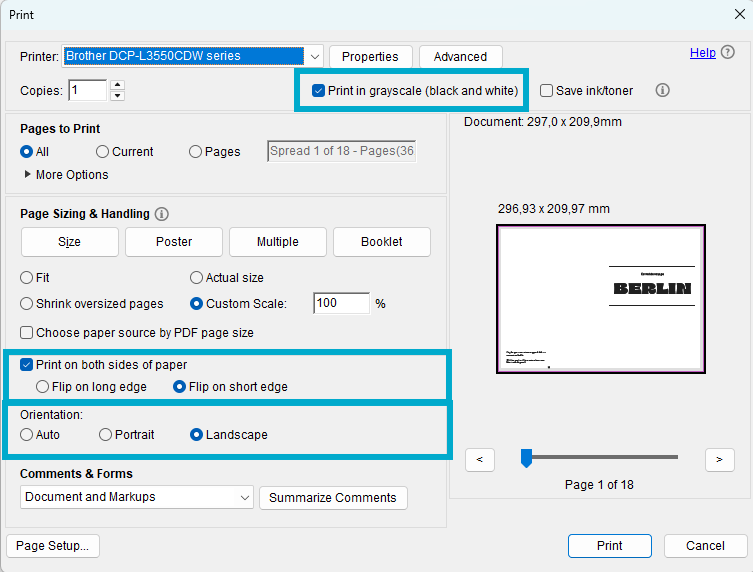Click the page preview slider handle
This screenshot has height=572, width=753.
[526, 458]
